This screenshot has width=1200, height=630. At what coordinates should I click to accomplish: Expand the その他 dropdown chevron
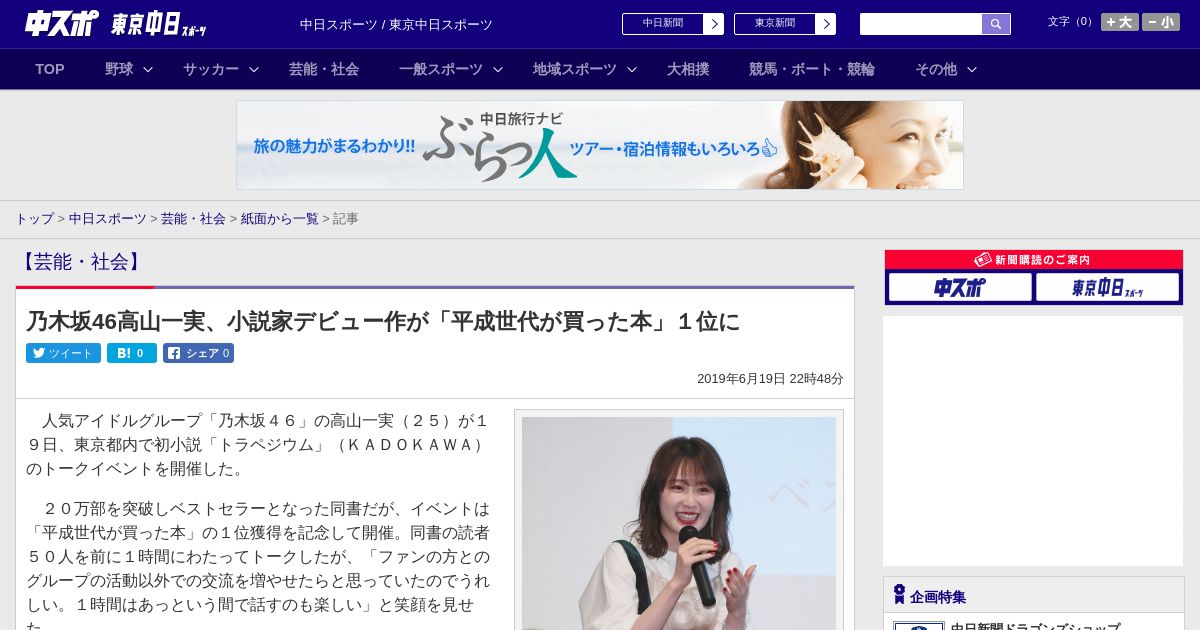pyautogui.click(x=972, y=69)
